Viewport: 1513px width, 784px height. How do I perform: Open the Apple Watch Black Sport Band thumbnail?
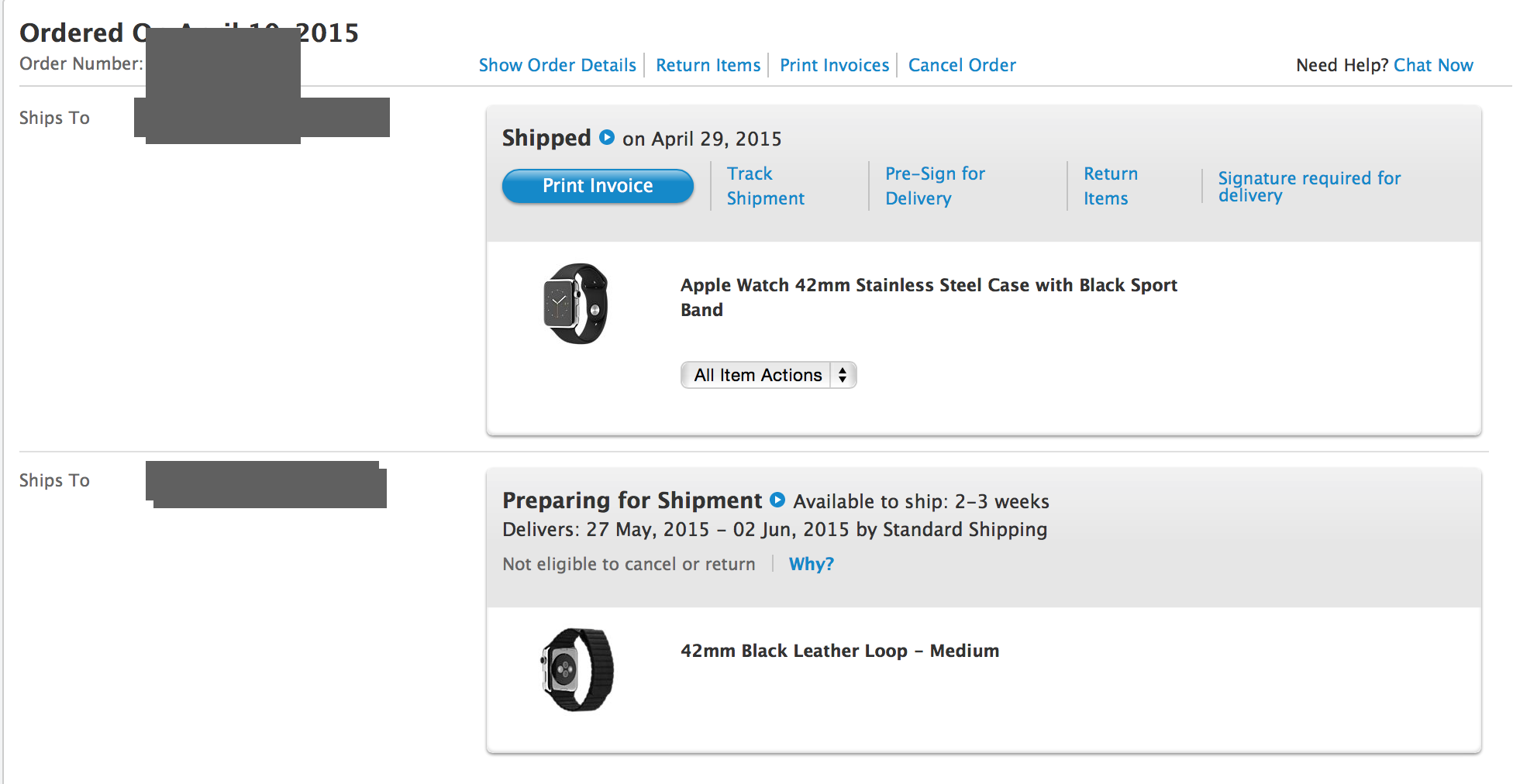pos(576,304)
